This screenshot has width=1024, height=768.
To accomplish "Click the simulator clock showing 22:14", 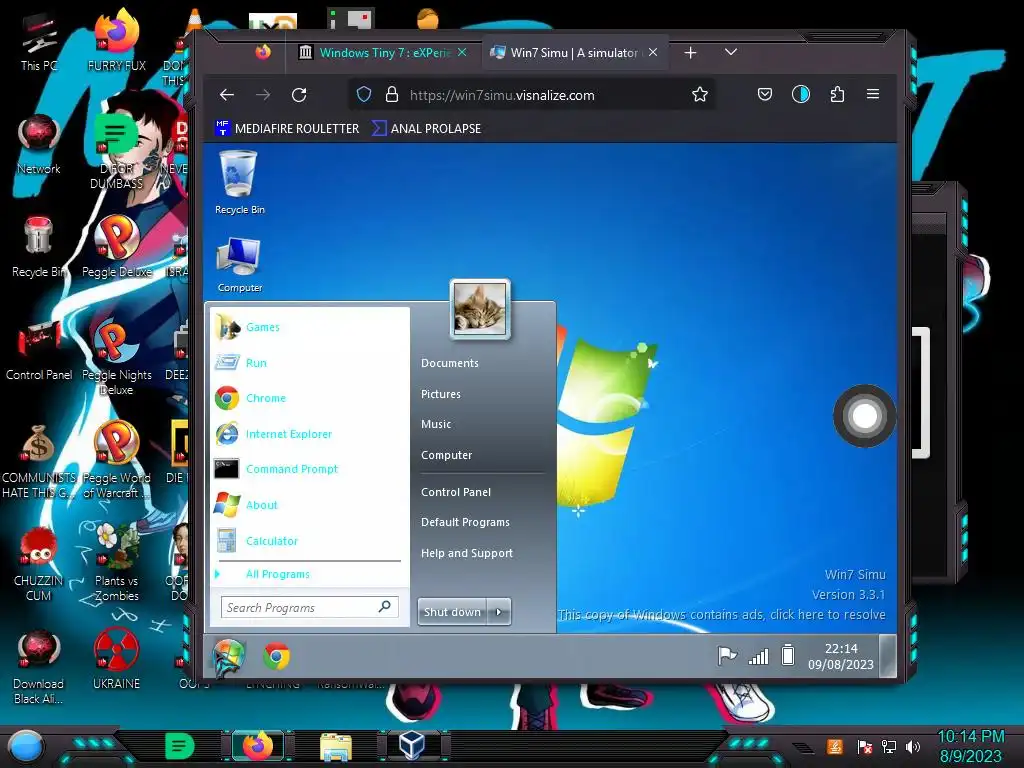I will [840, 656].
